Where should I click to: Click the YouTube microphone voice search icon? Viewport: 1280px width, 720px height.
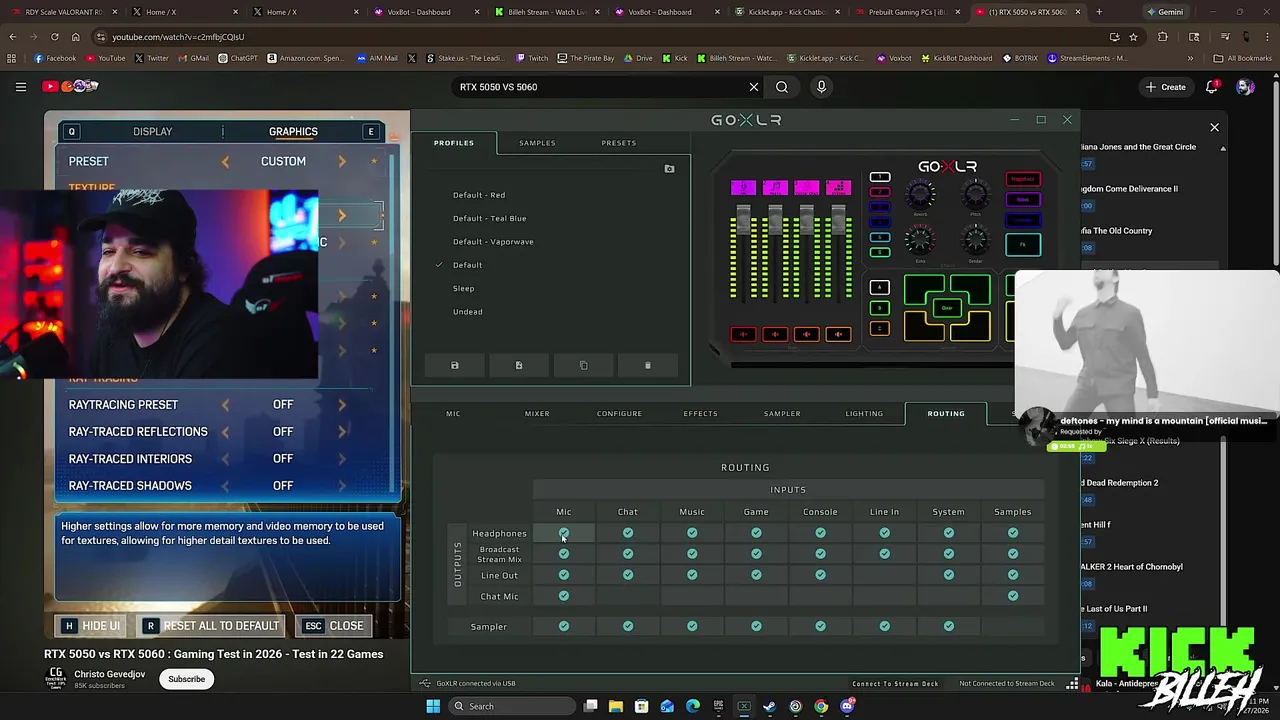[821, 87]
